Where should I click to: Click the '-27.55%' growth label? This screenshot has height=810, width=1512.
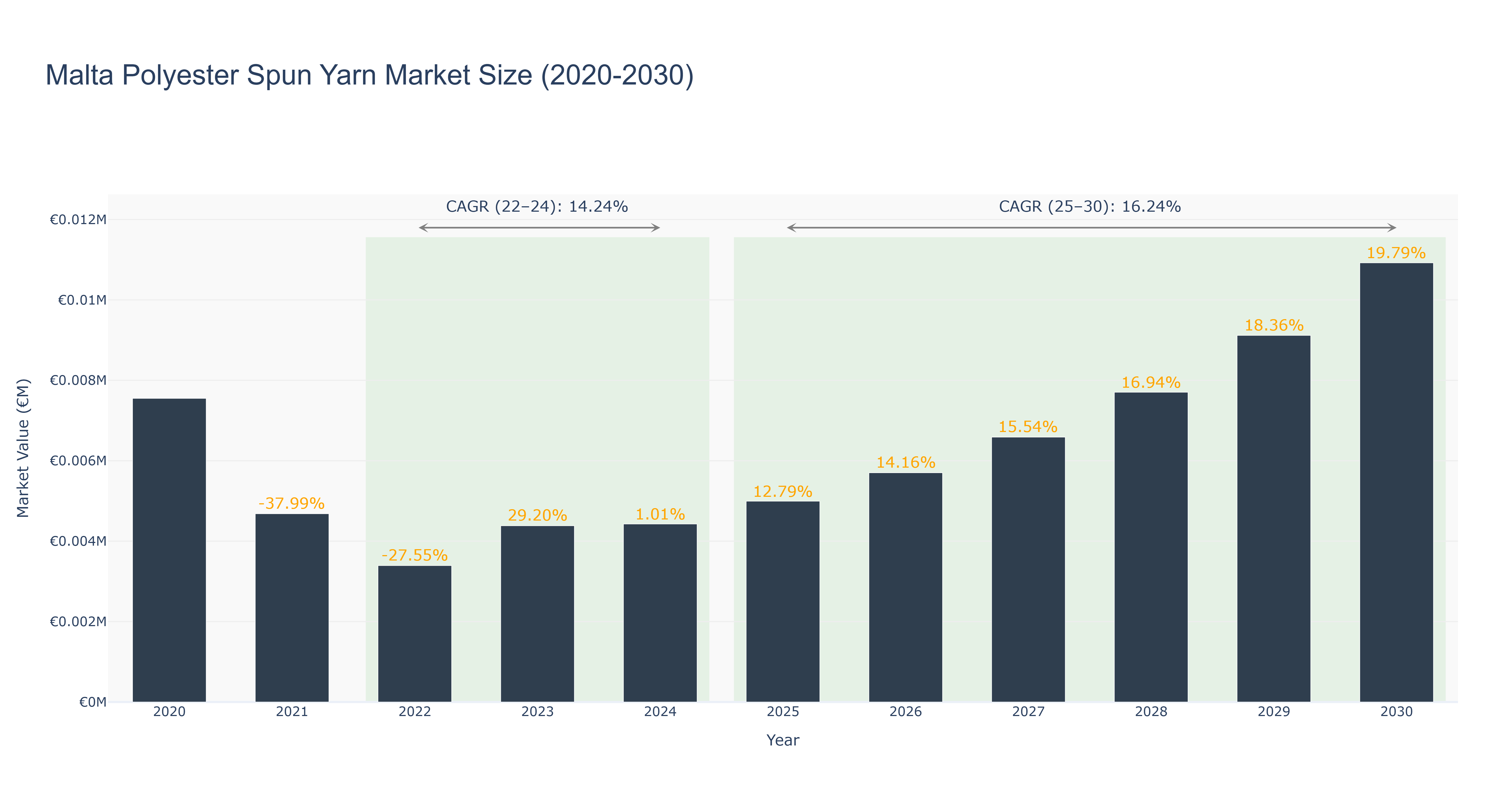tap(414, 555)
